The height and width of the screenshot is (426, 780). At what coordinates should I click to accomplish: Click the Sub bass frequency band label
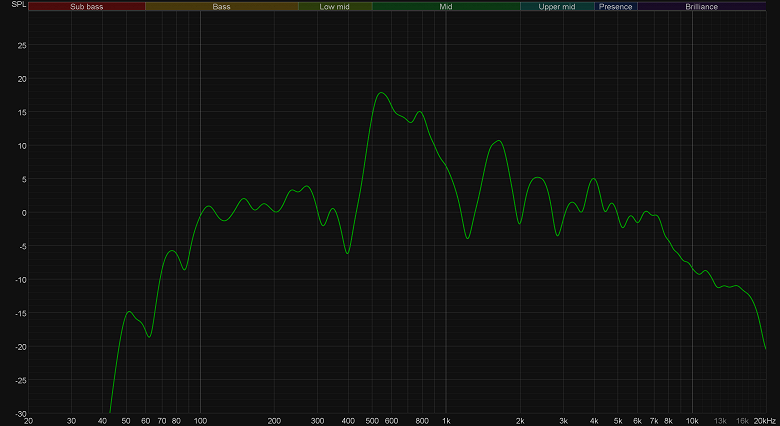(87, 6)
